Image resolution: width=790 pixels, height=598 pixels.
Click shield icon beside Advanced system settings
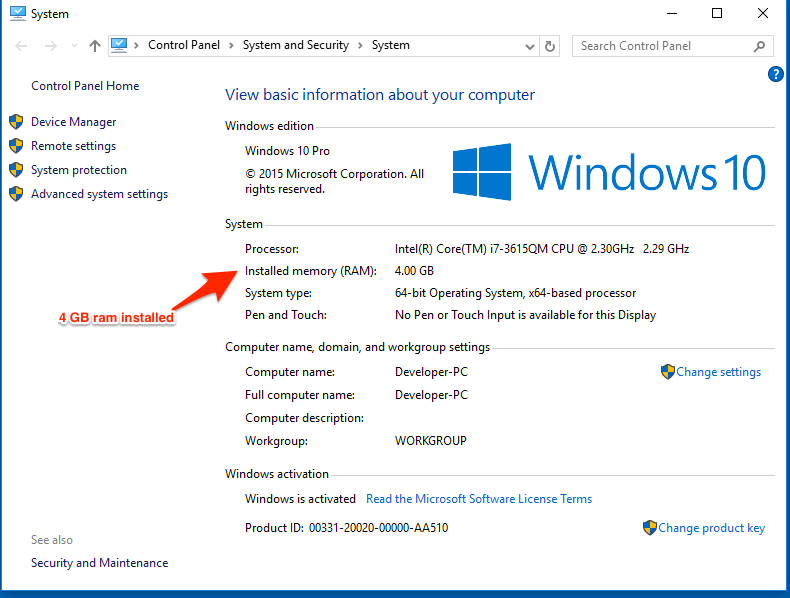pyautogui.click(x=16, y=193)
